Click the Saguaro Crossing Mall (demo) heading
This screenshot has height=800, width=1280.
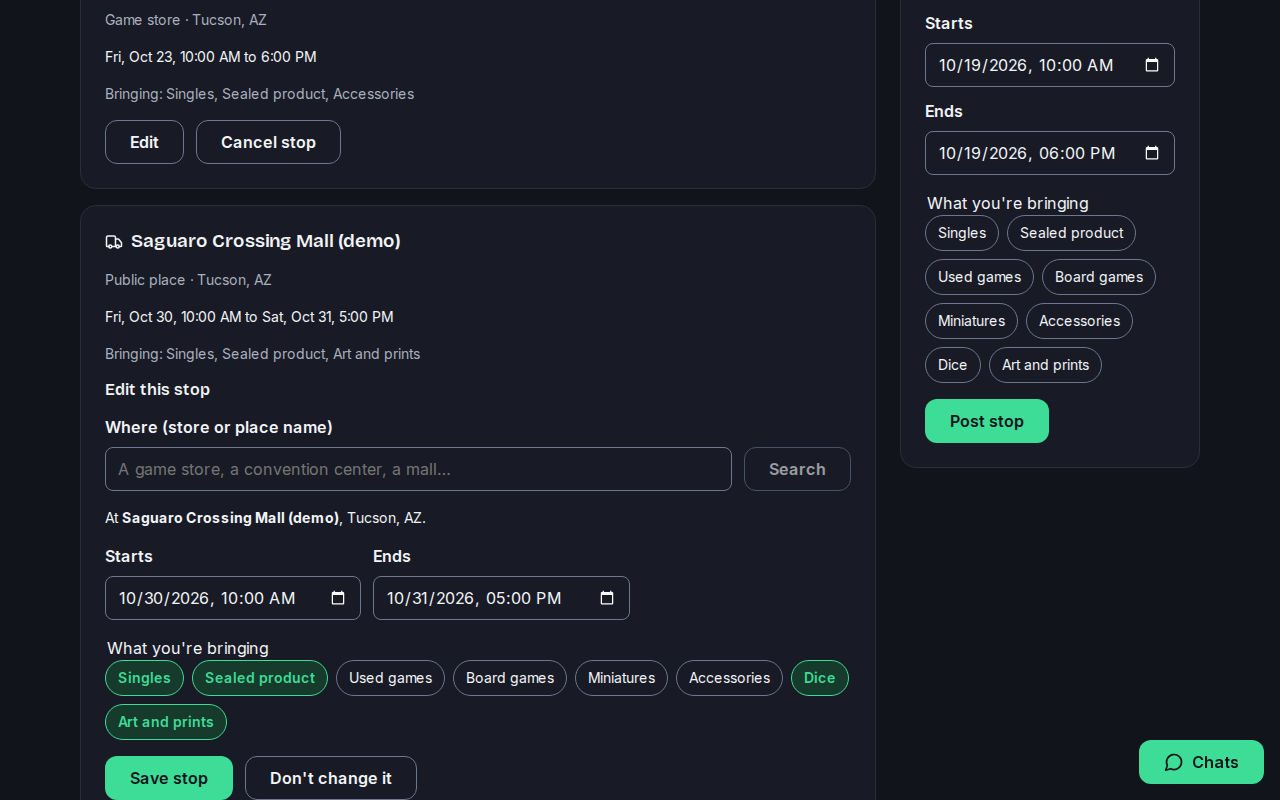266,241
